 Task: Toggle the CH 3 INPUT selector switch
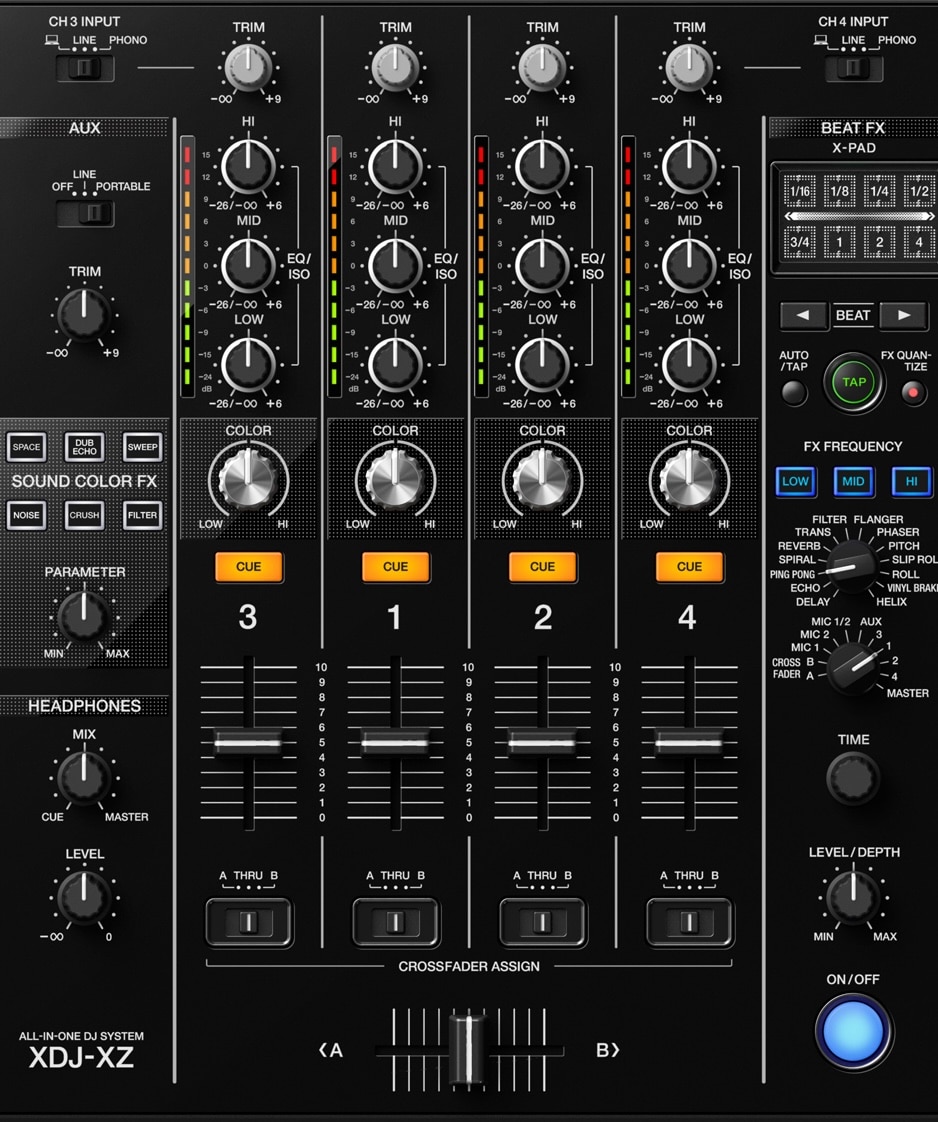click(84, 68)
